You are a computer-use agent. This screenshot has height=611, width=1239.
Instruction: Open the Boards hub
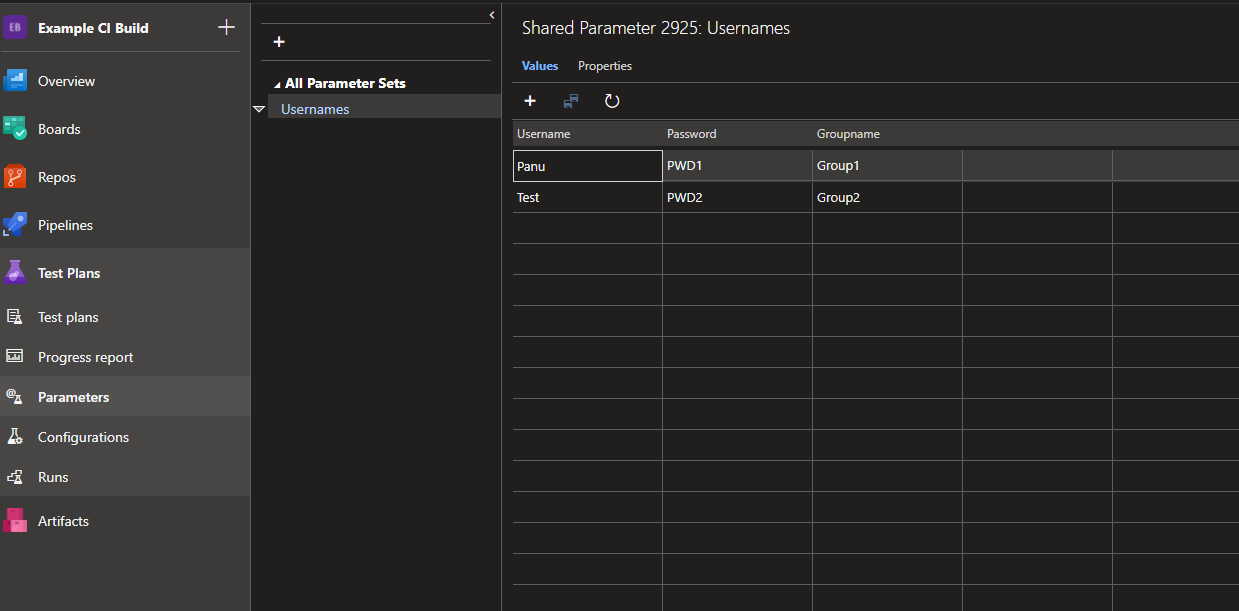point(125,129)
